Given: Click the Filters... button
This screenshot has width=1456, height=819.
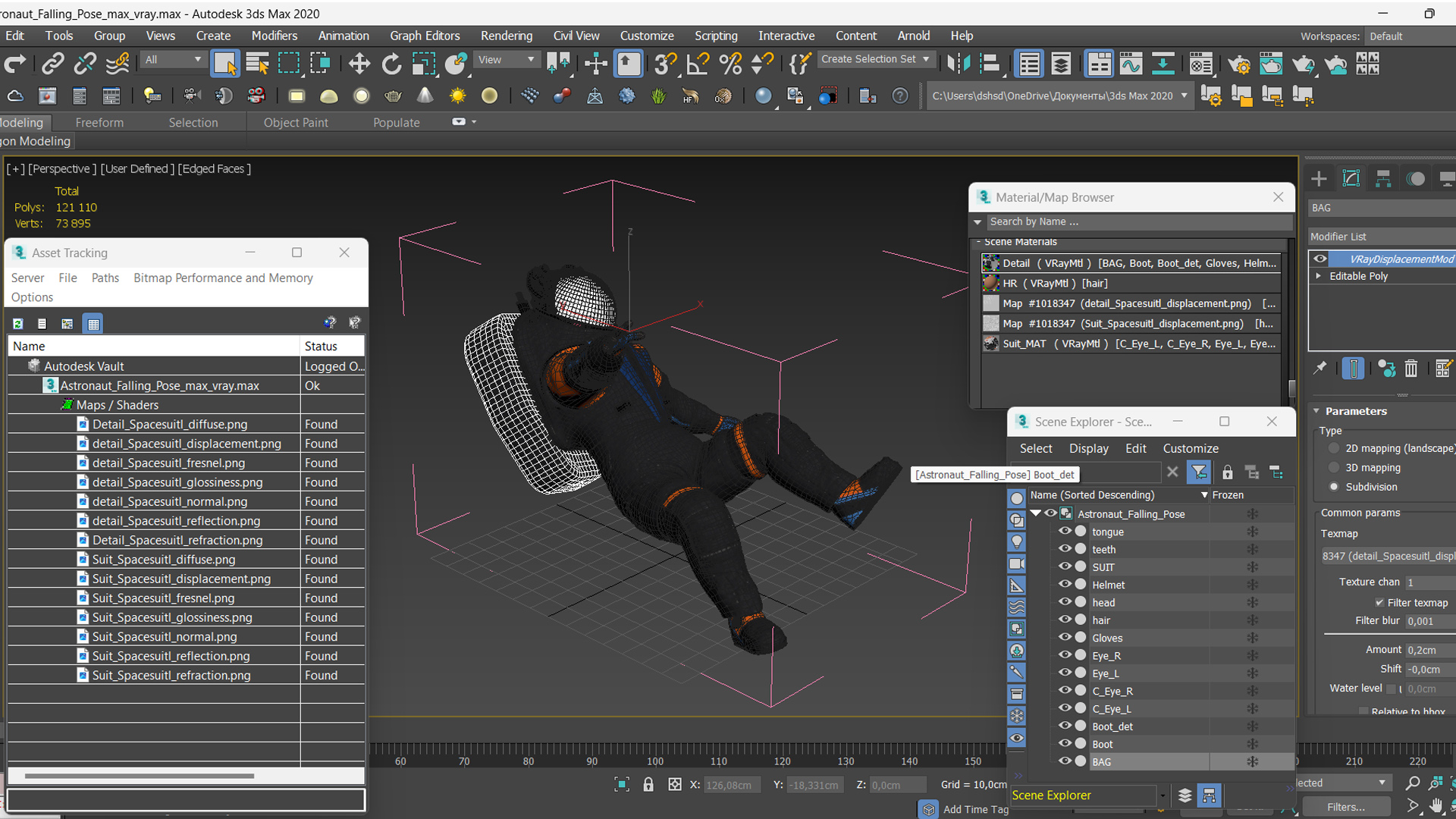Looking at the screenshot, I should (x=1346, y=807).
